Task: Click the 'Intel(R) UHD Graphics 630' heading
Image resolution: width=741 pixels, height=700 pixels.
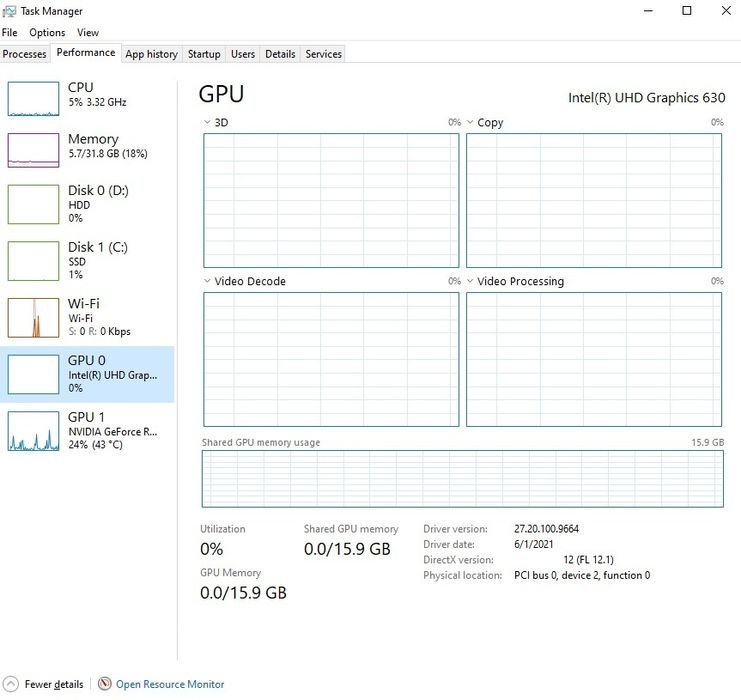Action: [646, 98]
